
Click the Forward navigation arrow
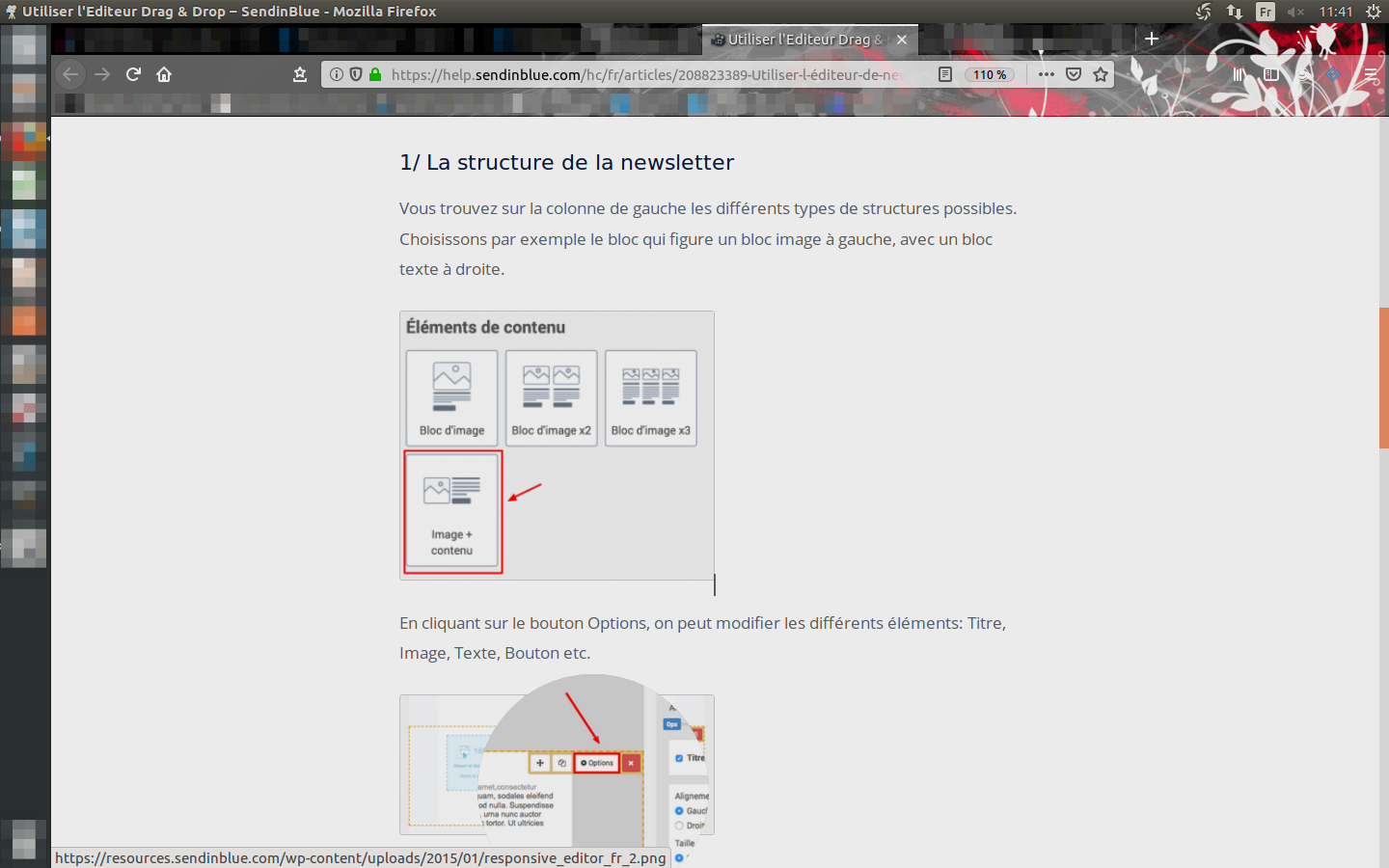[102, 74]
